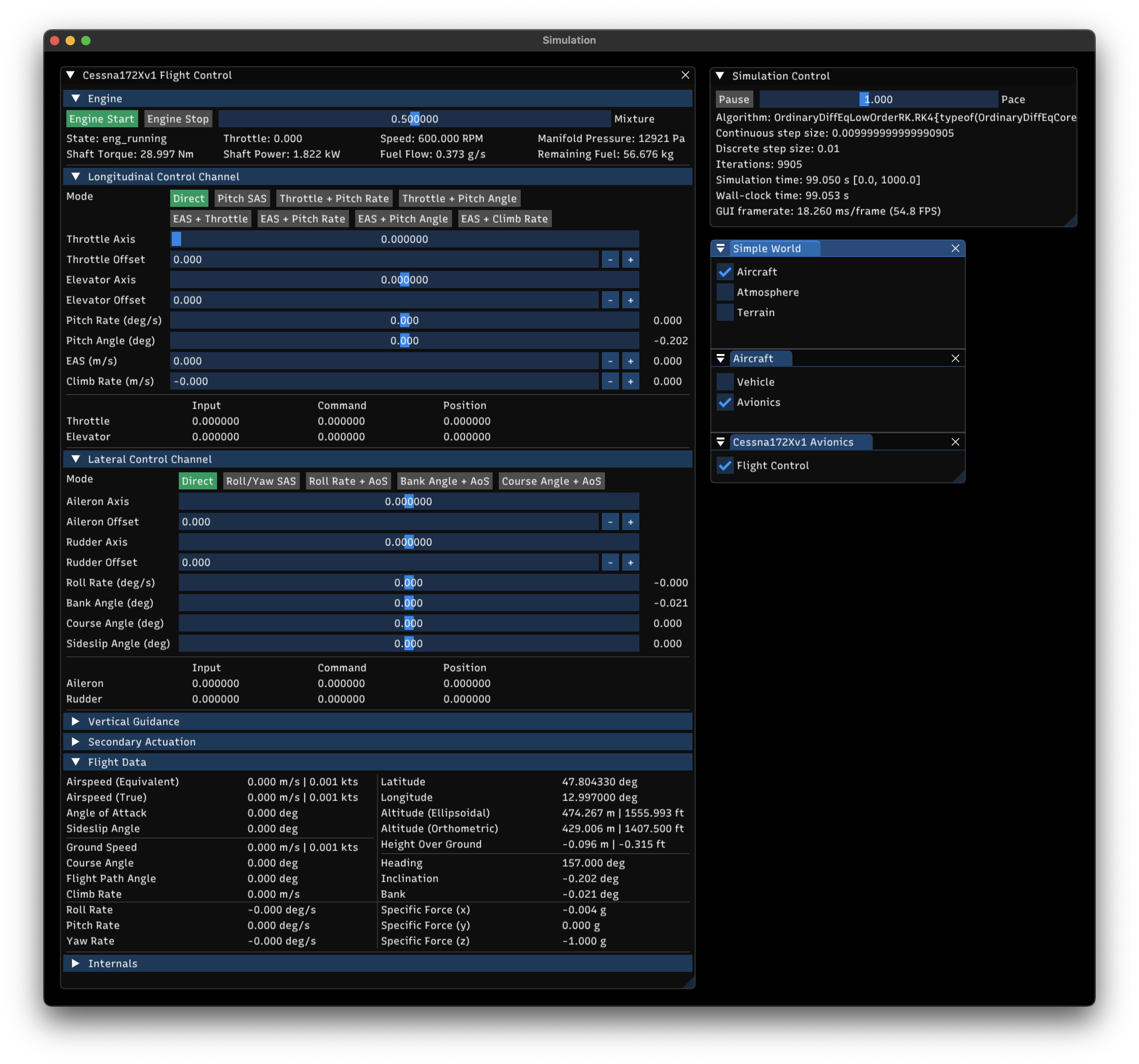Select EAS + Throttle mode
Image resolution: width=1139 pixels, height=1064 pixels.
(210, 219)
